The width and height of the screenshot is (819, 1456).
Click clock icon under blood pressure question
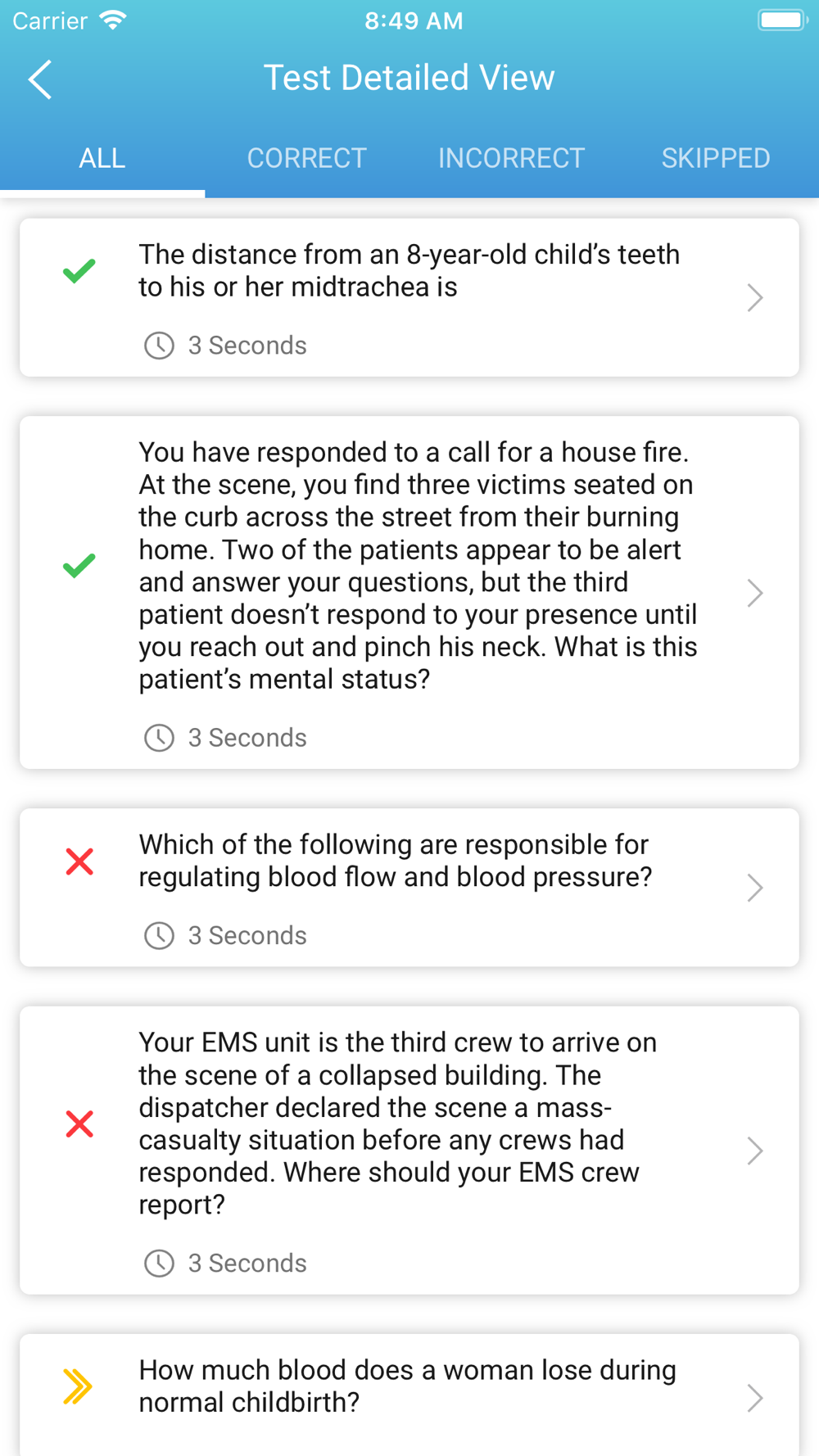point(159,935)
